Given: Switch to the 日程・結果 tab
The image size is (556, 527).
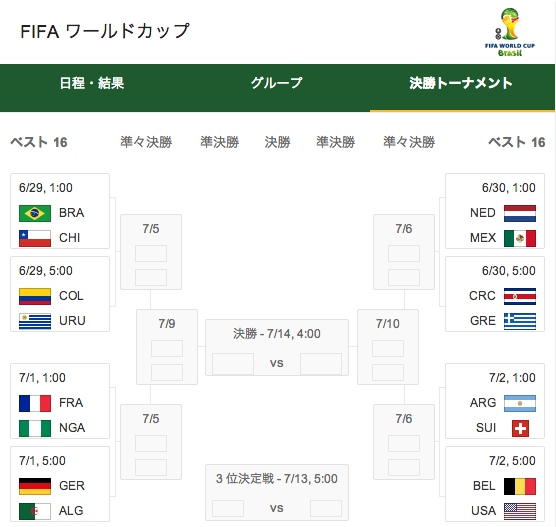Looking at the screenshot, I should click(92, 83).
